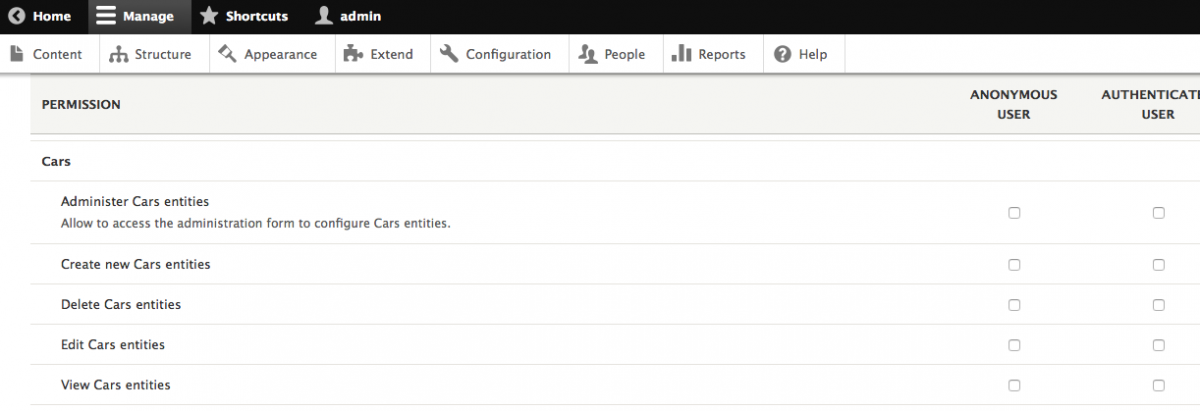Viewport: 1200px width, 411px height.
Task: Tick Delete Cars entities for authenticated user
Action: pos(1158,305)
